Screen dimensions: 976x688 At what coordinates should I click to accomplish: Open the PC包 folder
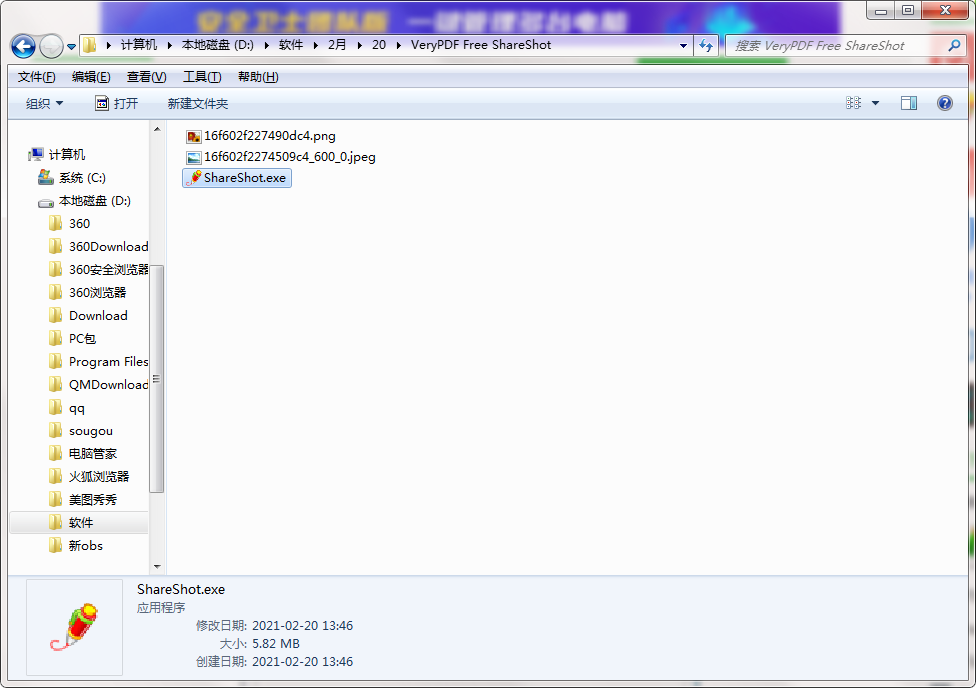pyautogui.click(x=82, y=339)
